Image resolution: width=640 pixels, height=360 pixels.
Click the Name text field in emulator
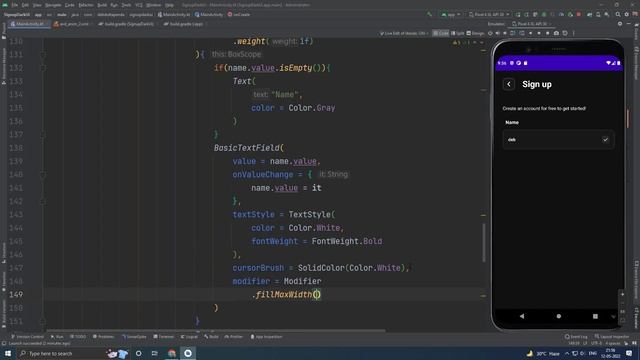558,140
